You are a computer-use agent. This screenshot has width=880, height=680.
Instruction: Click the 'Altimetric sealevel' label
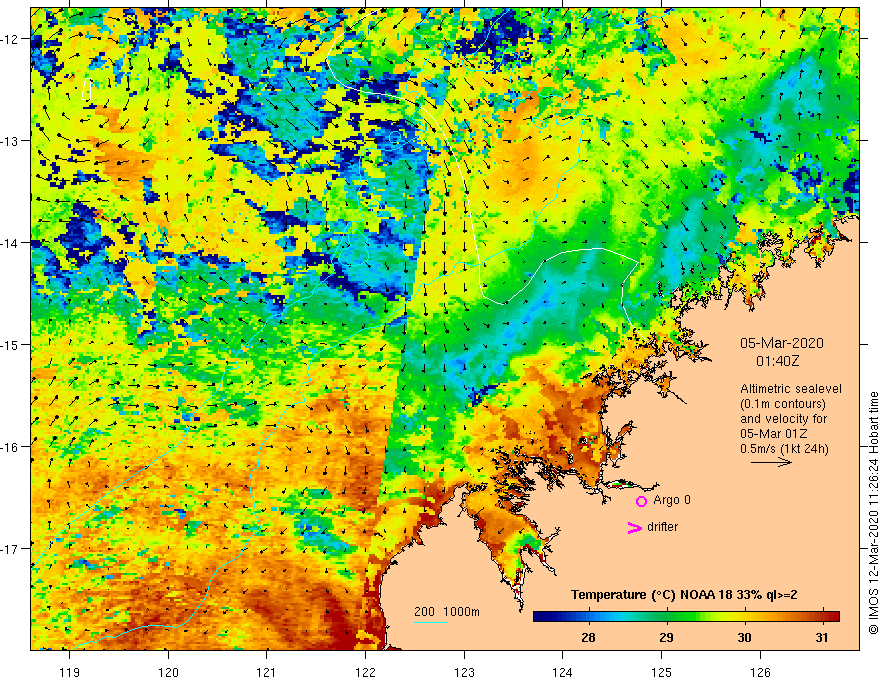(x=791, y=389)
